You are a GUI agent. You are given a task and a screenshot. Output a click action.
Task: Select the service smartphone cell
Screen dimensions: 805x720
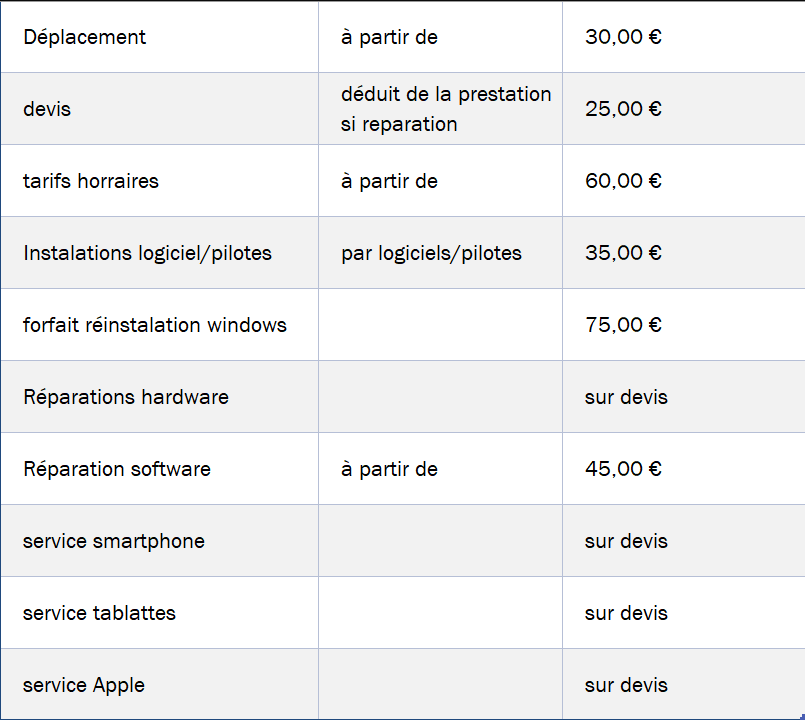coord(159,541)
